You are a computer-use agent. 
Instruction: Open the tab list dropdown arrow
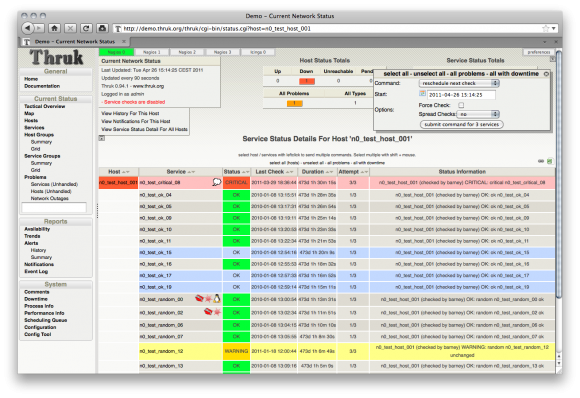tap(544, 42)
